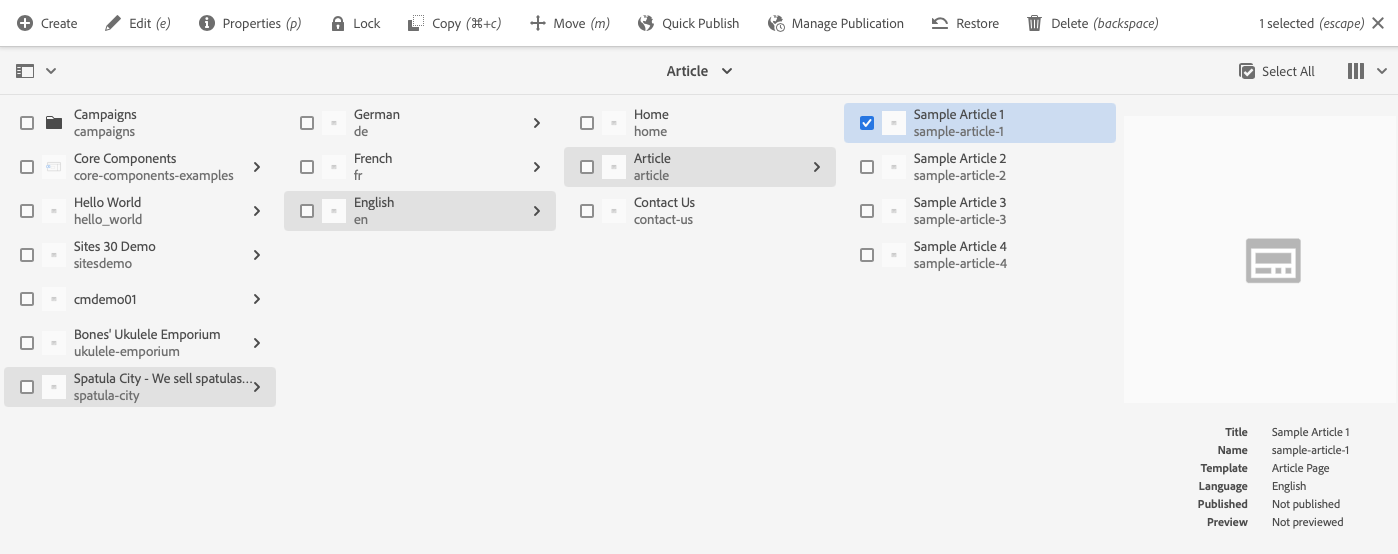1398x554 pixels.
Task: Tick the Campaigns folder checkbox
Action: [27, 123]
